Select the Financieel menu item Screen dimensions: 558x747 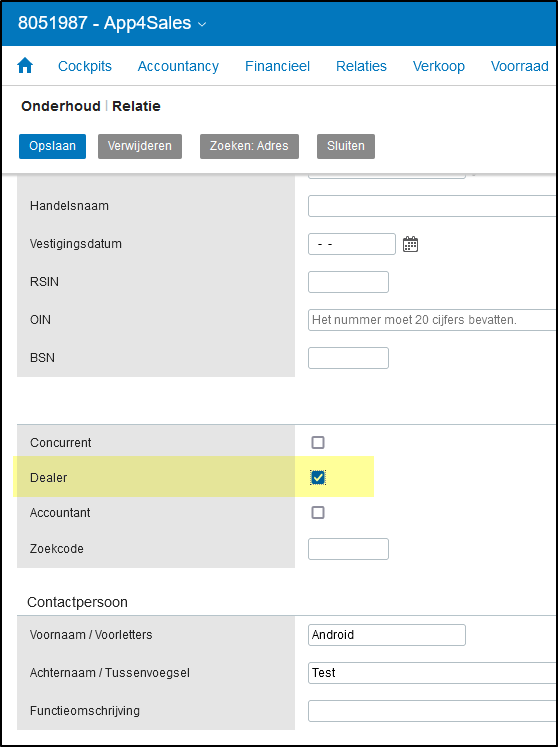(277, 66)
